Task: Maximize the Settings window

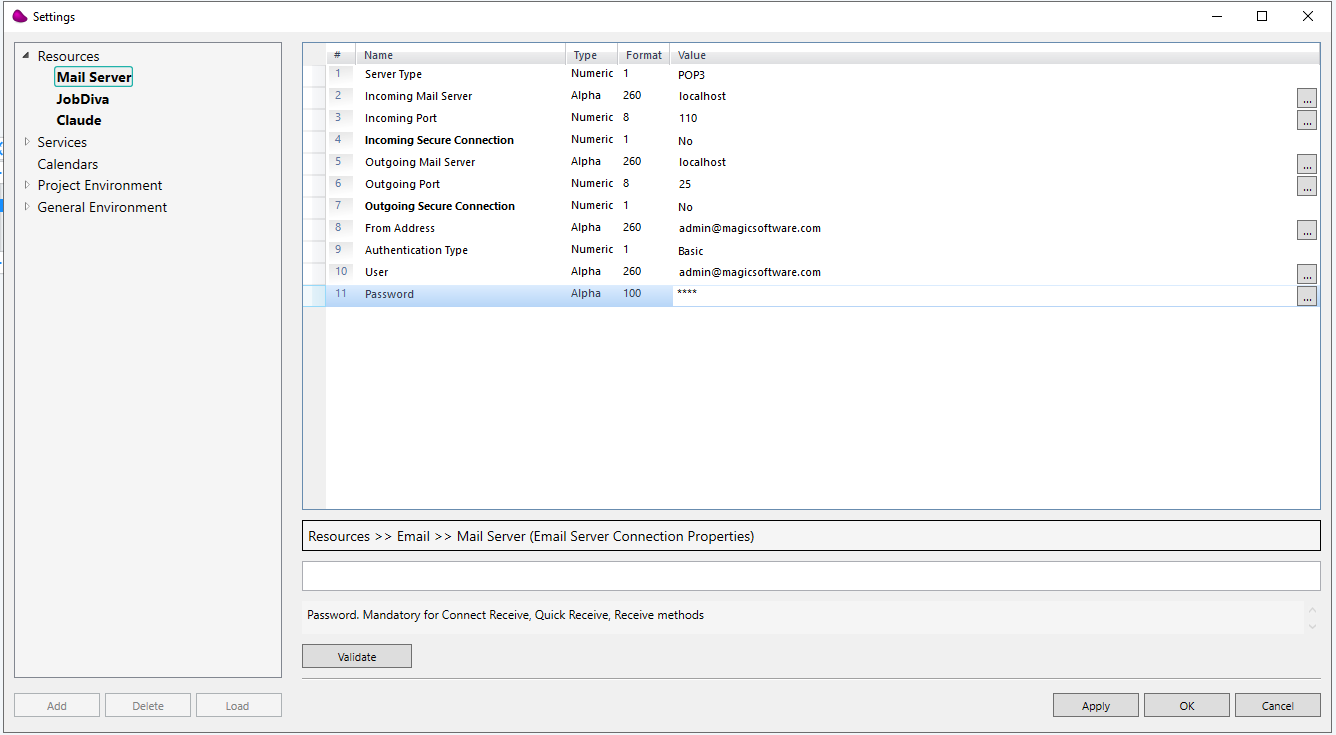Action: tap(1262, 16)
